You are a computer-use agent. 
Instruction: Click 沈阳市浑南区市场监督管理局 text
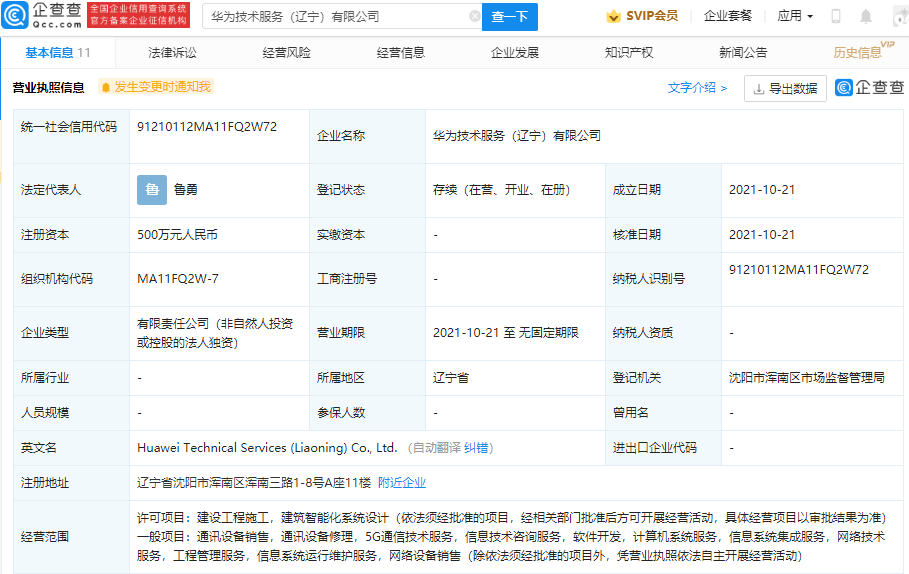tap(806, 377)
